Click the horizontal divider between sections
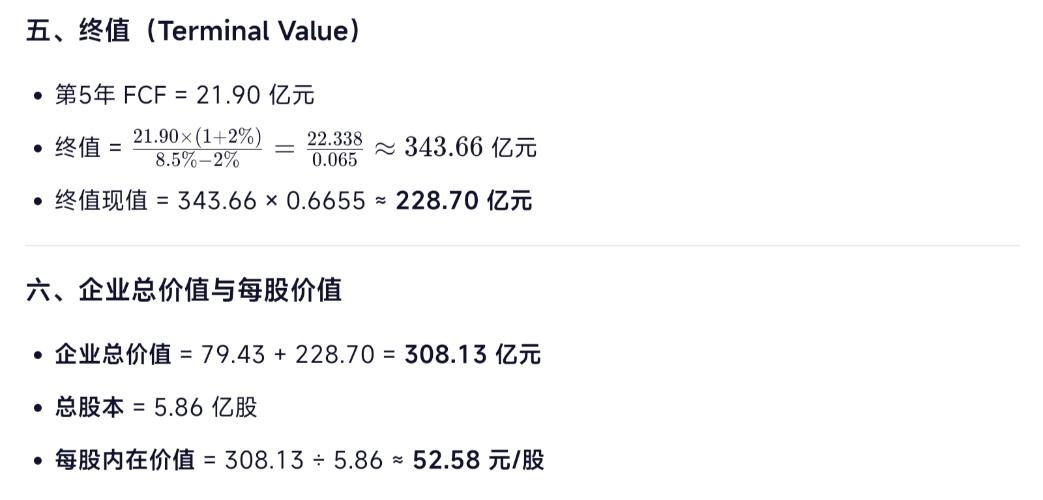1043x500 pixels. click(522, 245)
